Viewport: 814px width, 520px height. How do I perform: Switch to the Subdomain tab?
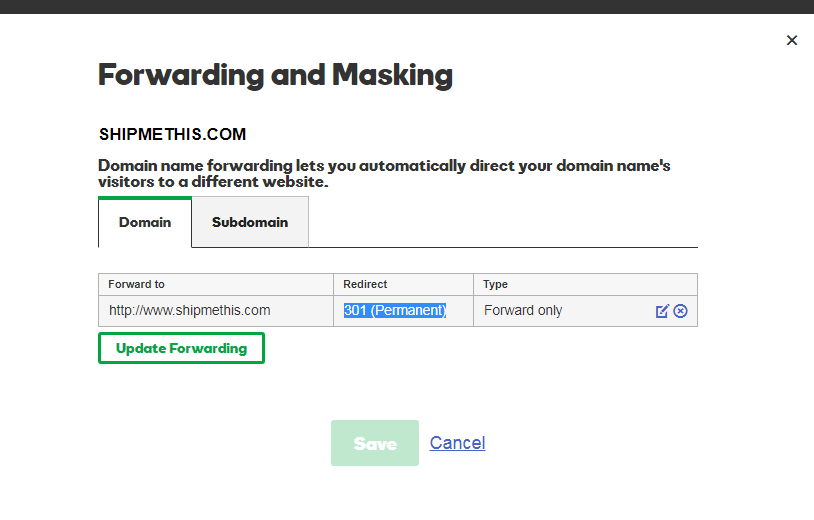250,222
